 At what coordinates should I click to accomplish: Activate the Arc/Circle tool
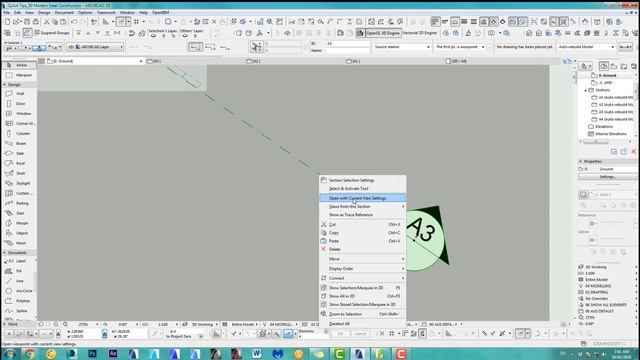[19, 291]
